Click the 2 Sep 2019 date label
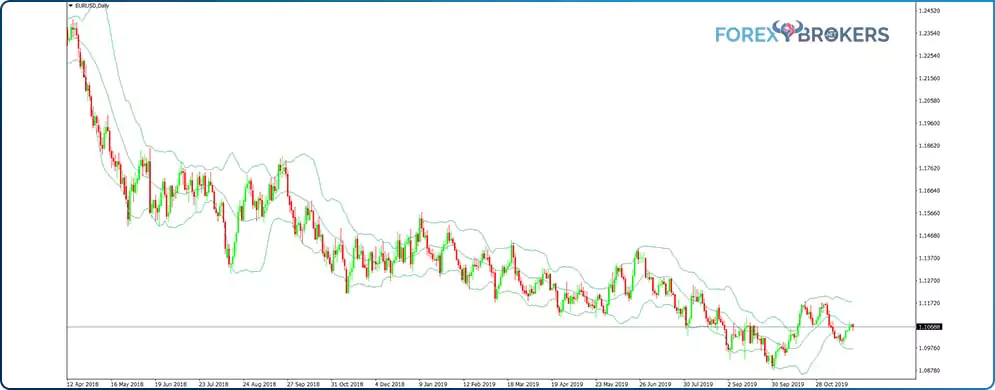The width and height of the screenshot is (995, 390). pyautogui.click(x=741, y=384)
